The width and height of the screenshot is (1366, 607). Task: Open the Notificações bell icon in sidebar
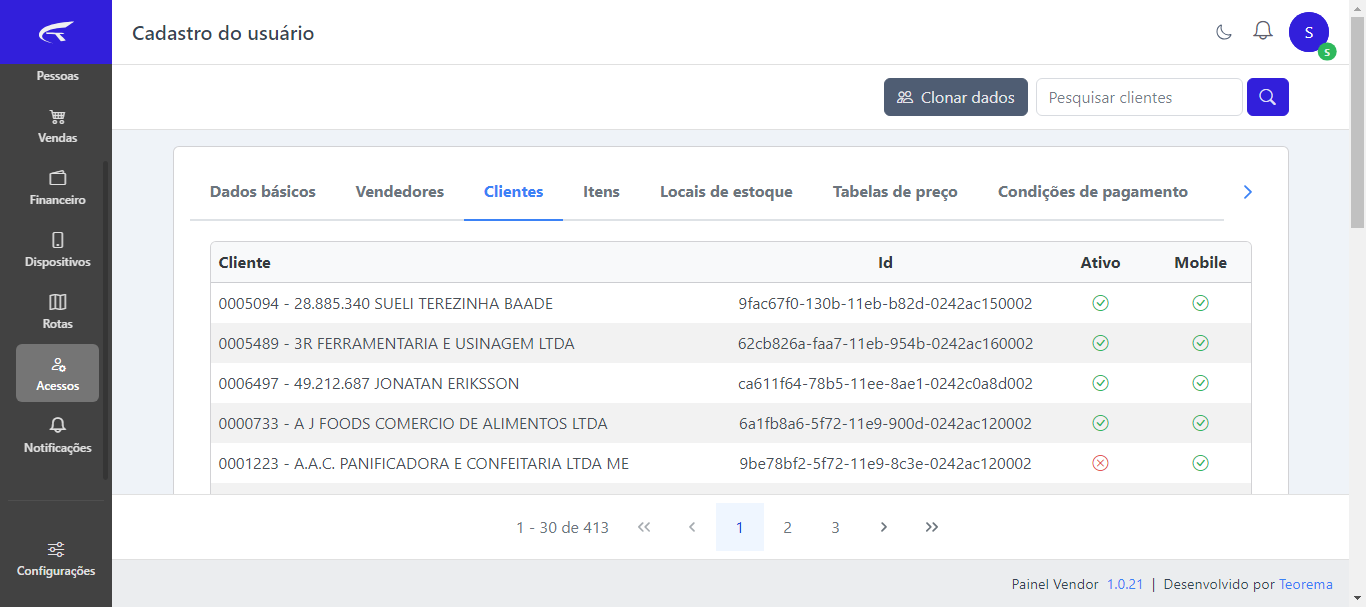57,426
